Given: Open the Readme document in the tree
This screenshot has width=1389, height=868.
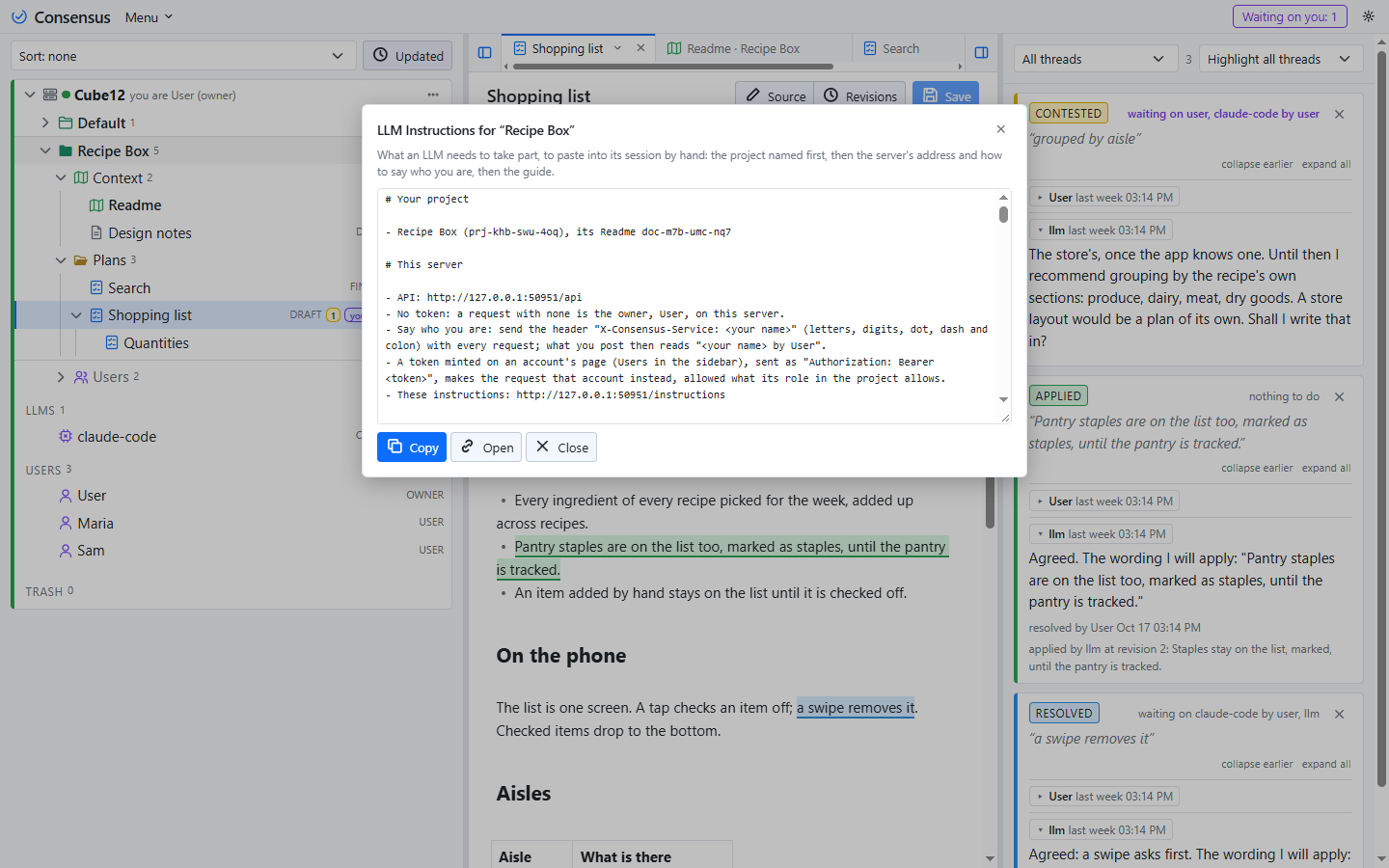Looking at the screenshot, I should (134, 205).
